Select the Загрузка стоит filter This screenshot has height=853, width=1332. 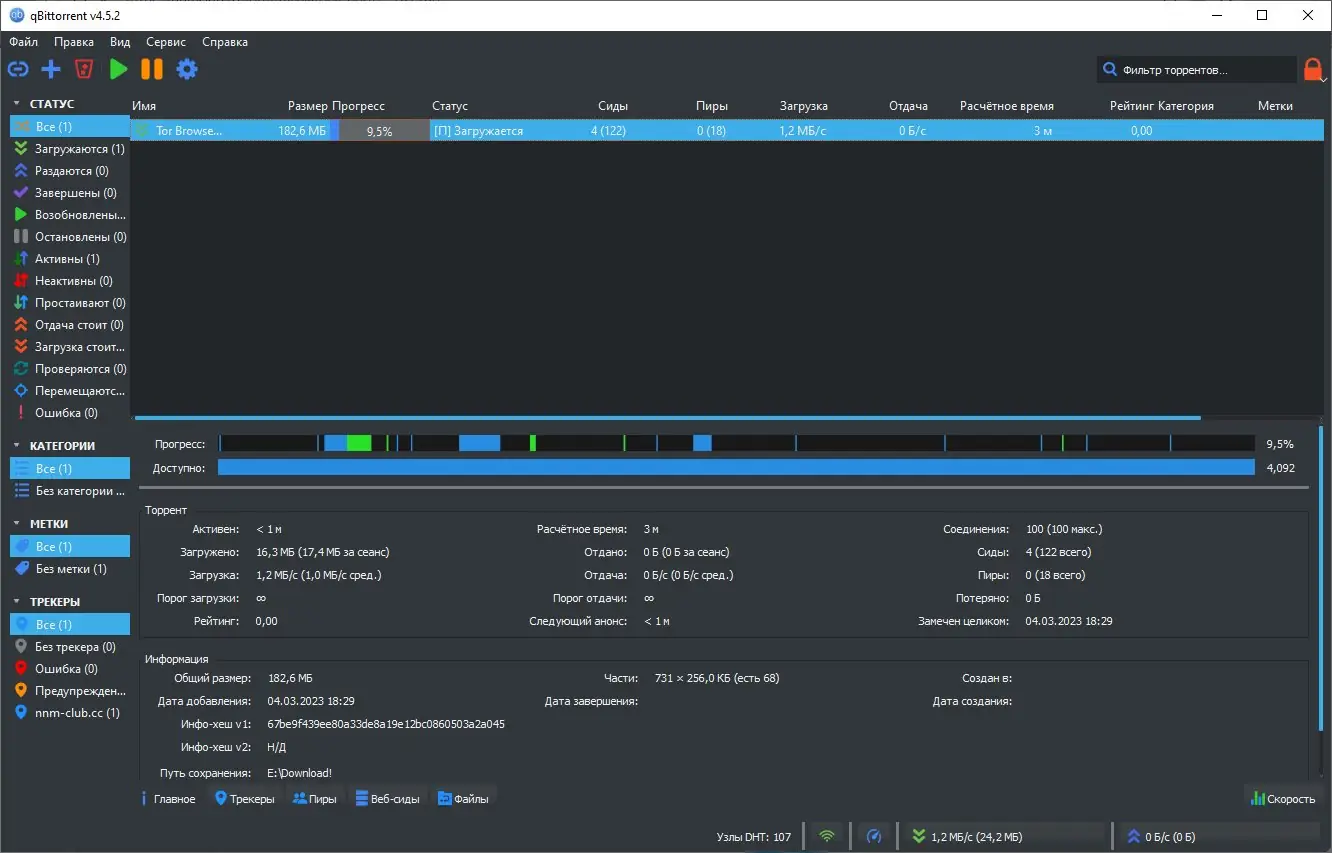[70, 347]
